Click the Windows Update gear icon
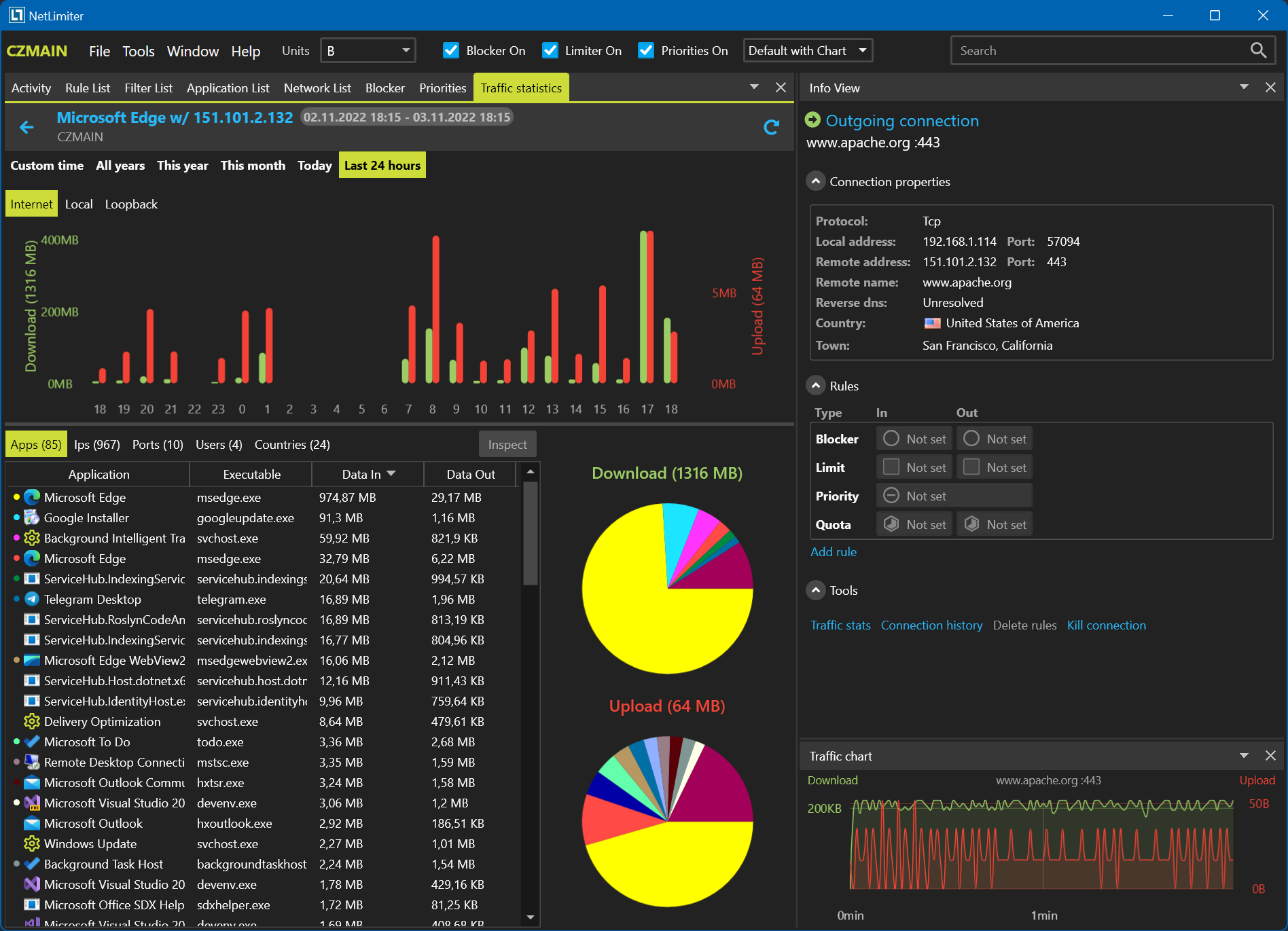This screenshot has height=931, width=1288. click(32, 843)
